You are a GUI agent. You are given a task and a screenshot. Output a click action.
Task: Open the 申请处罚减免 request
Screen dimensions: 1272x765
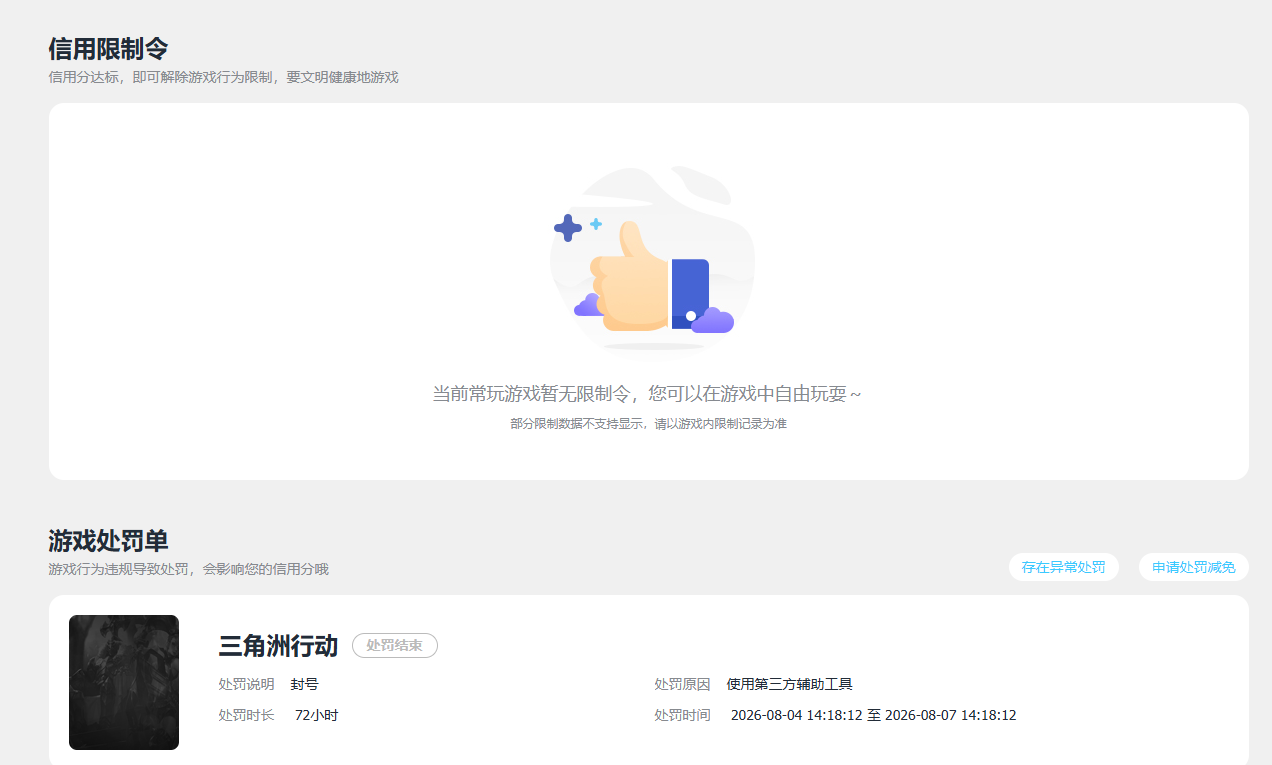coord(1193,567)
